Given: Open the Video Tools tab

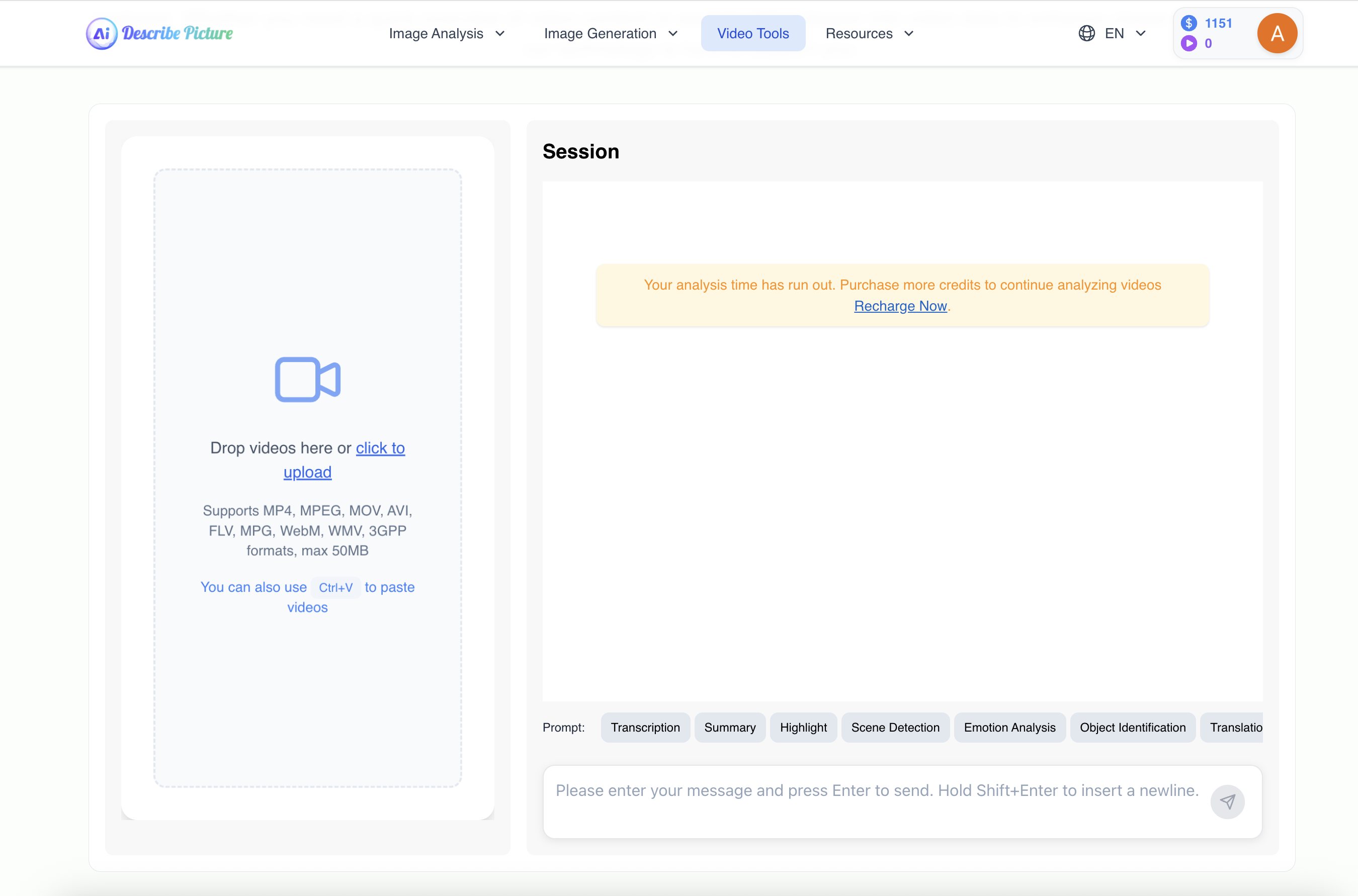Looking at the screenshot, I should pyautogui.click(x=753, y=33).
